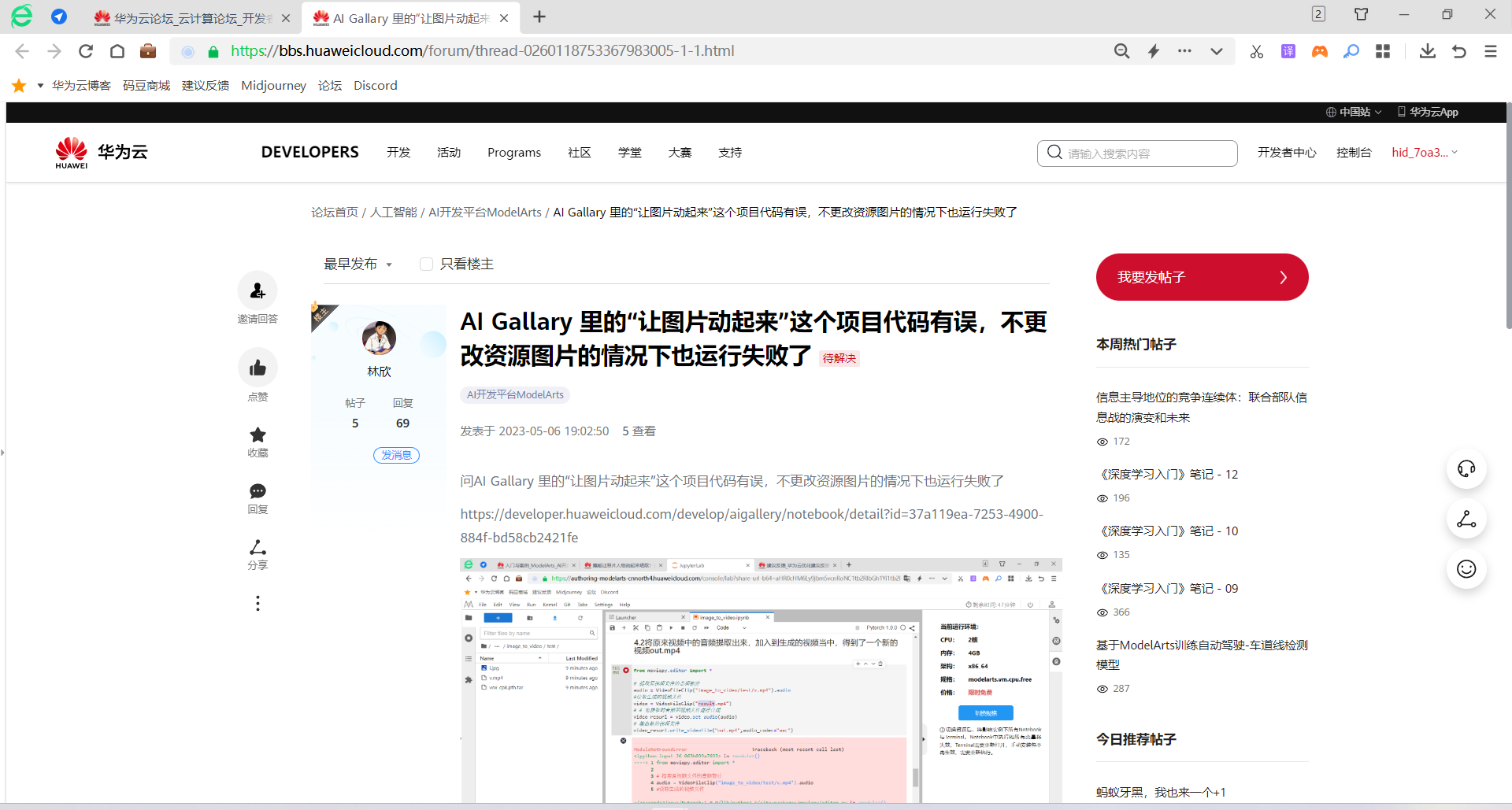Open the Programs navigation menu
1512x810 pixels.
(x=514, y=153)
